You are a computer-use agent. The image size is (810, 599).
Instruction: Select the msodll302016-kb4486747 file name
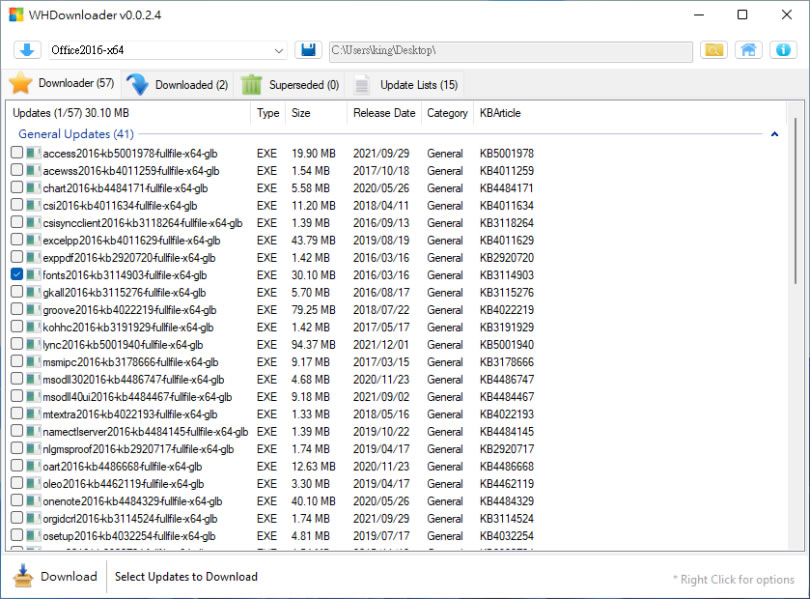[x=133, y=380]
